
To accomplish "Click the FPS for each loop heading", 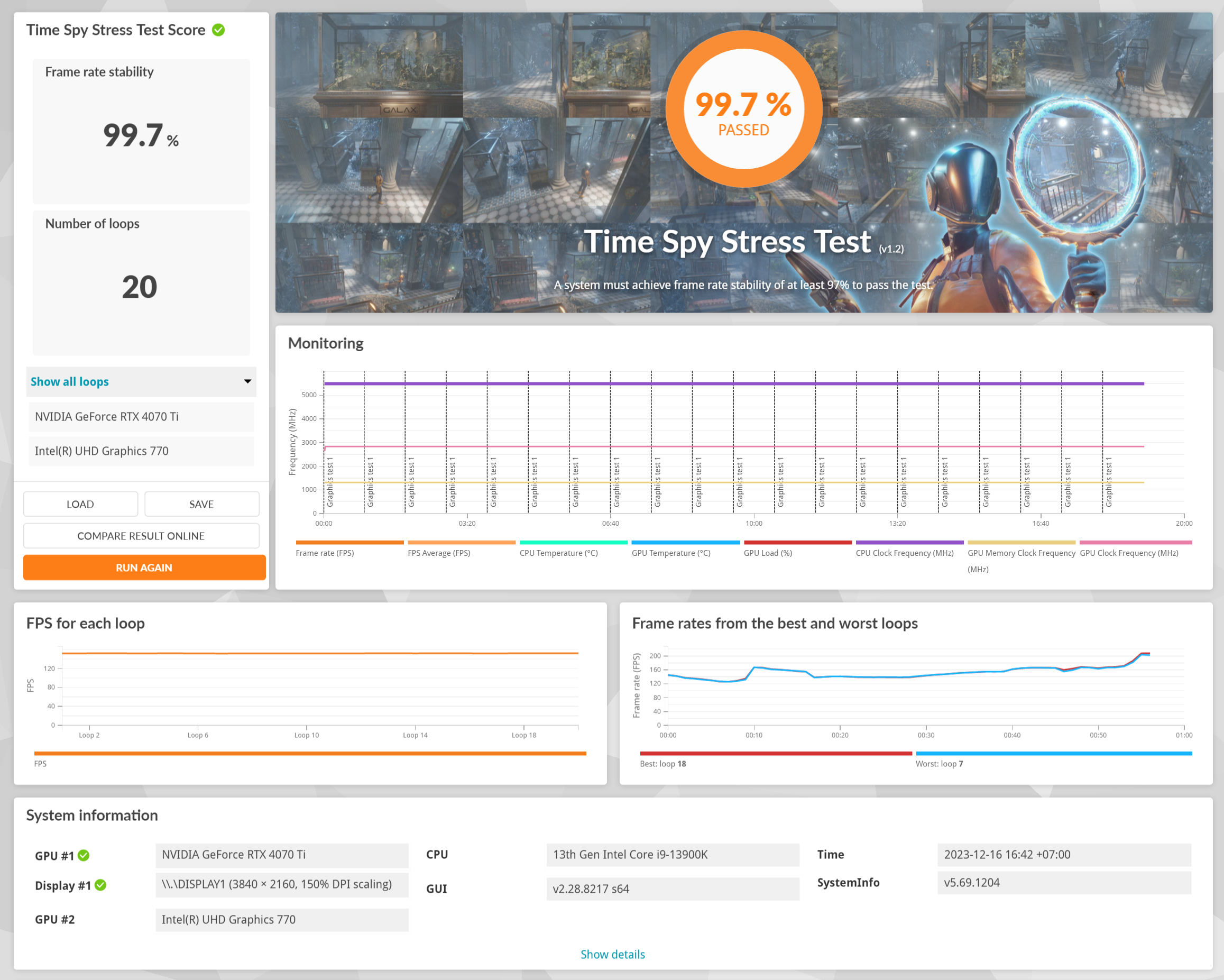I will [x=85, y=624].
